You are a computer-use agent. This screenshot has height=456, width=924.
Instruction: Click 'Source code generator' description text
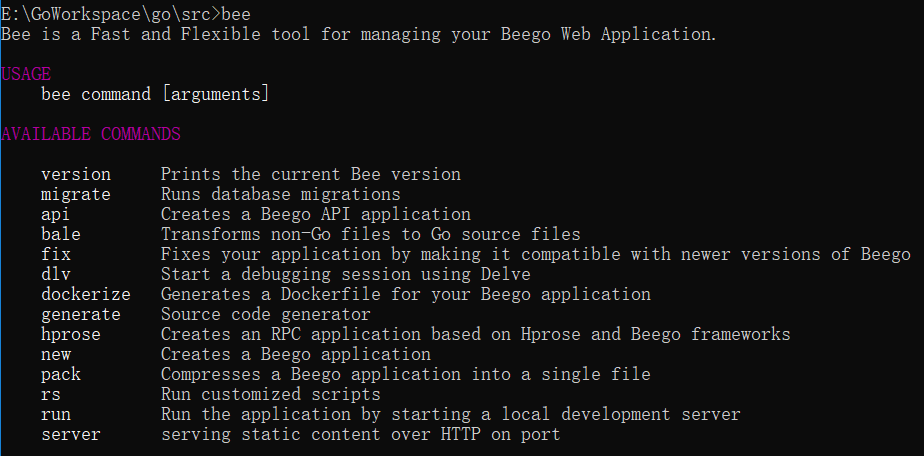tap(265, 314)
